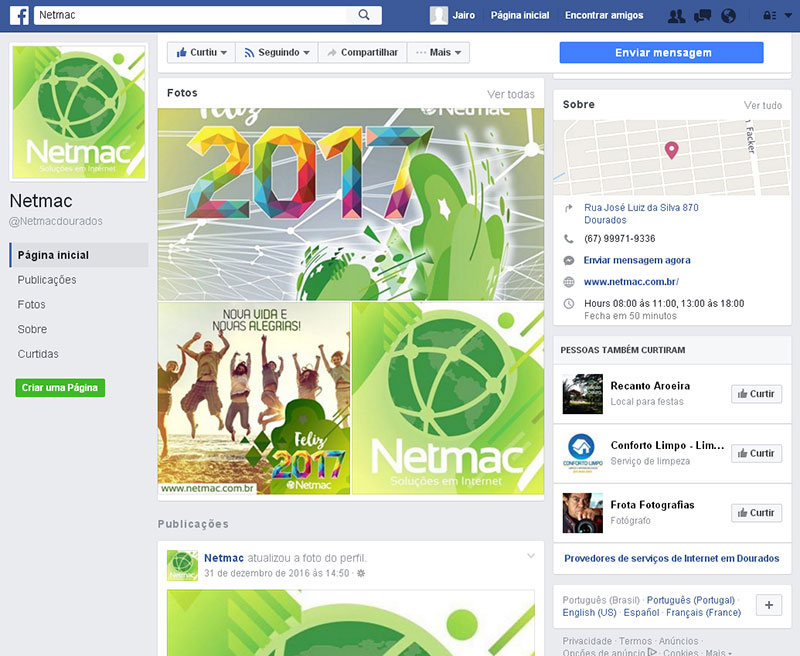Click the Facebook logo icon
800x656 pixels.
tap(19, 15)
